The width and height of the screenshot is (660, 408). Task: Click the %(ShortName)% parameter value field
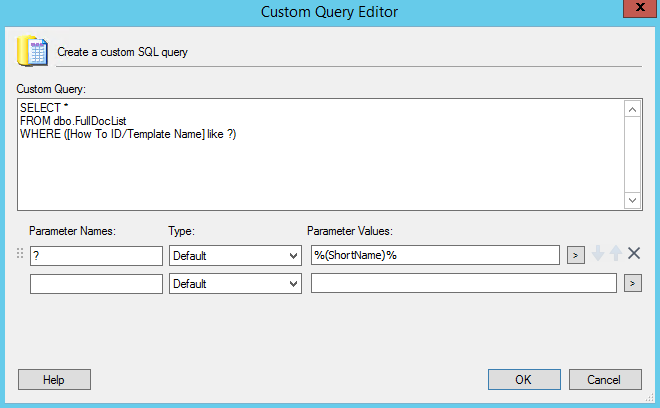coord(435,256)
